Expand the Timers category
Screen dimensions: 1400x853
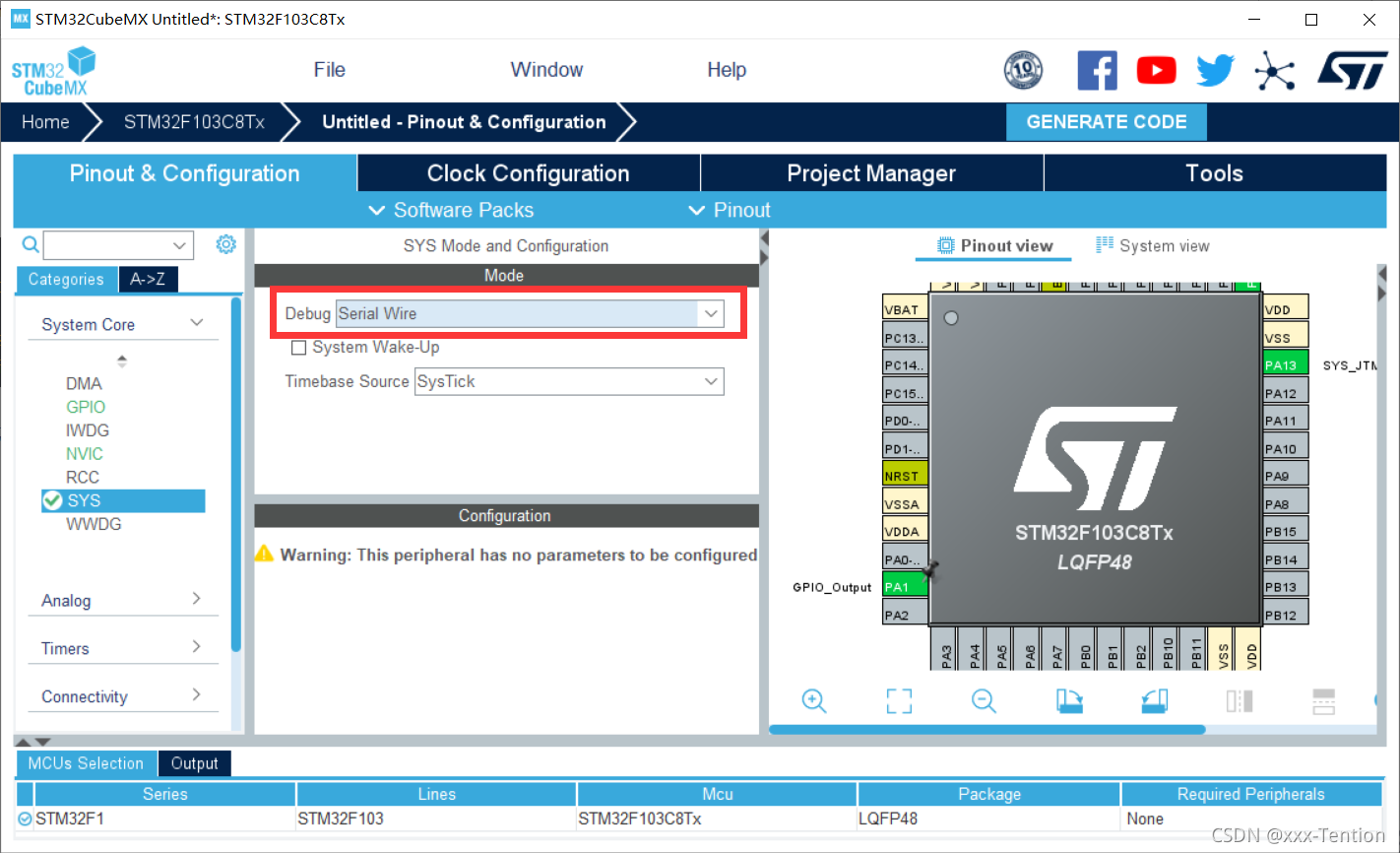[x=197, y=647]
